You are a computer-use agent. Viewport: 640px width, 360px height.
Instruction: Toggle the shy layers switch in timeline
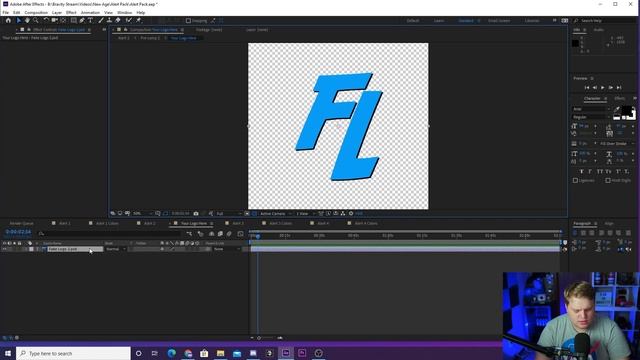(x=211, y=234)
